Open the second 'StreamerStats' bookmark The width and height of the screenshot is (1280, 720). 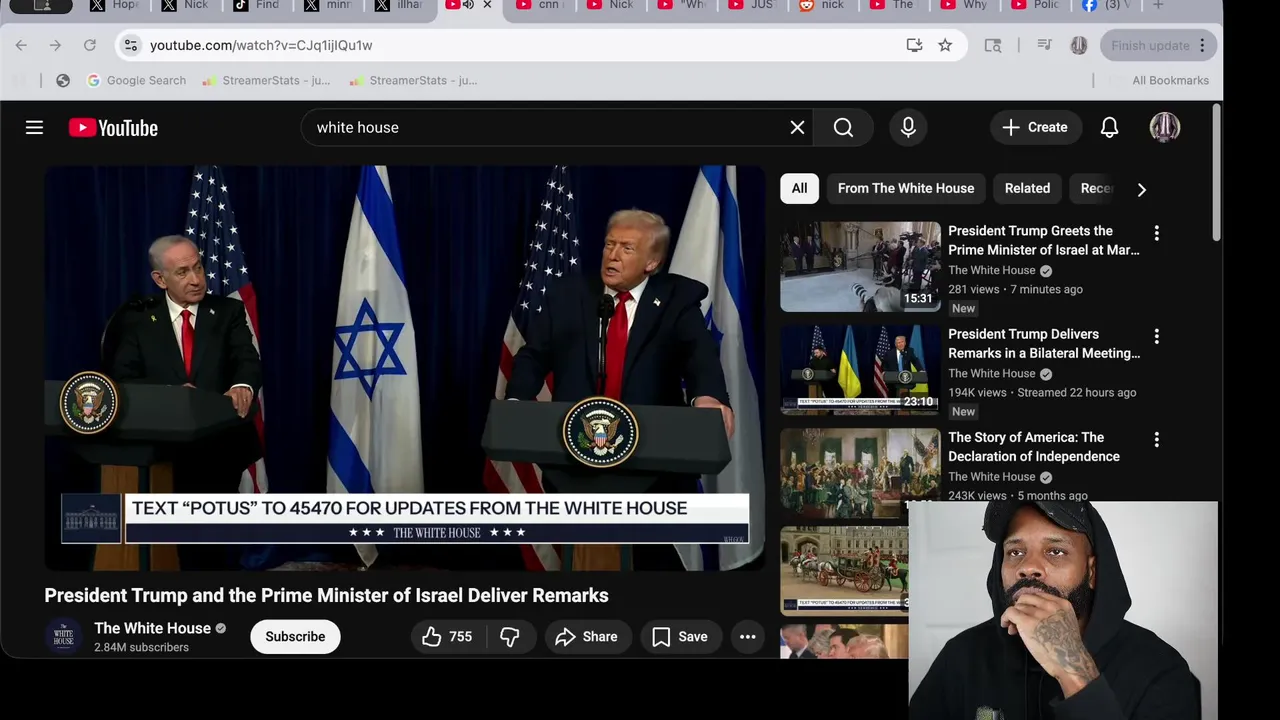tap(413, 80)
